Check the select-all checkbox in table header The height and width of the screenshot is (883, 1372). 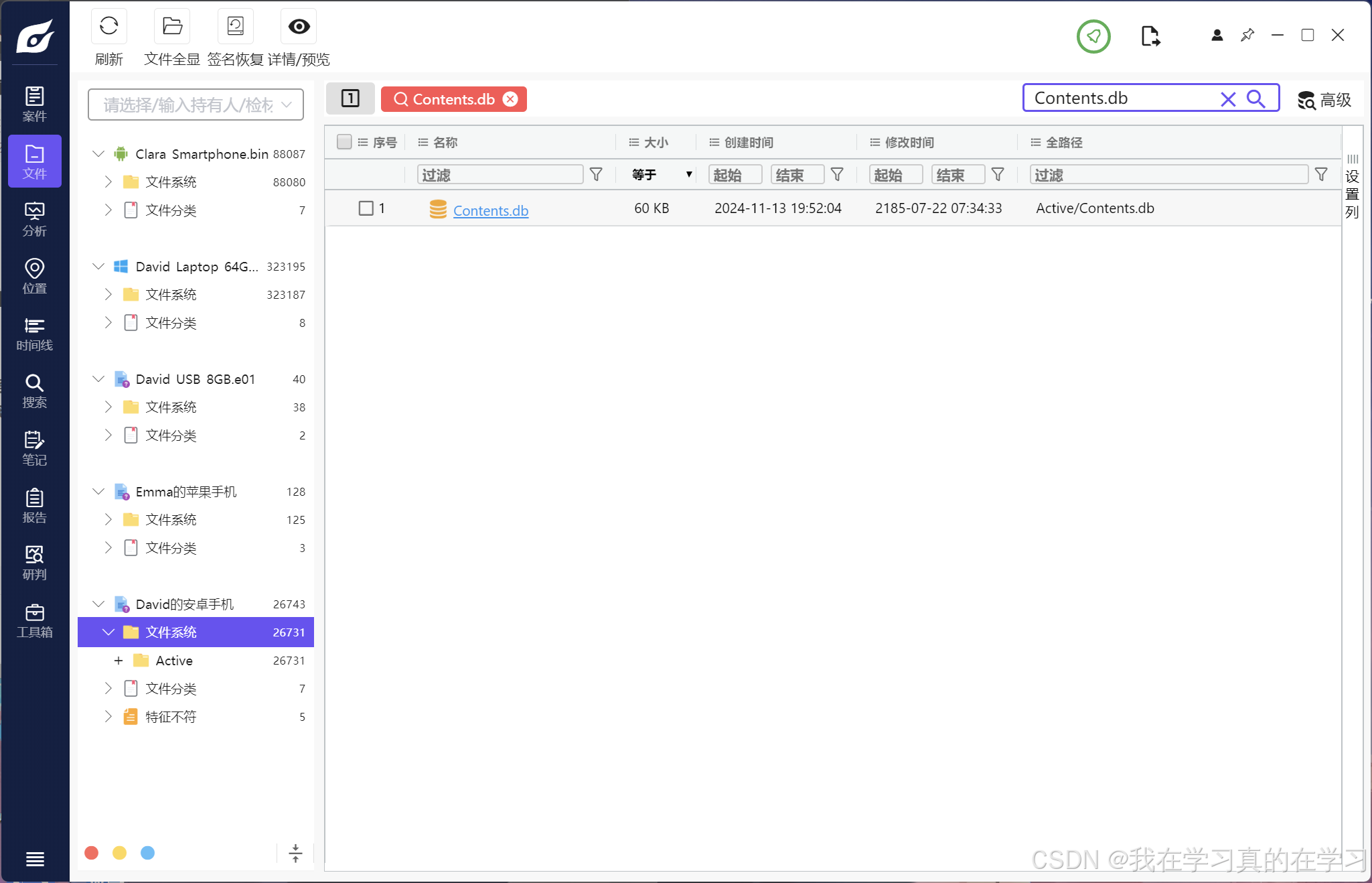344,142
